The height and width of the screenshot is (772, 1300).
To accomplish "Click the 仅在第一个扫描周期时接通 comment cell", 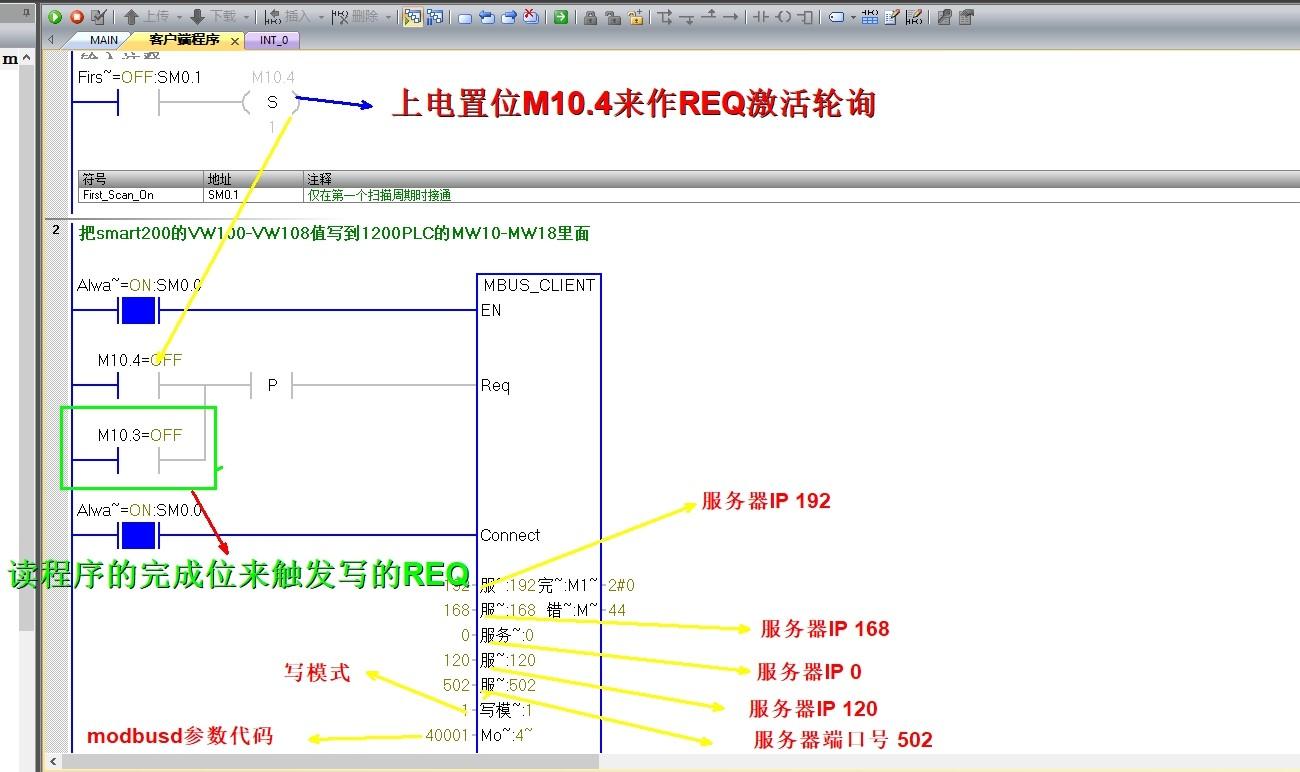I will (x=802, y=195).
